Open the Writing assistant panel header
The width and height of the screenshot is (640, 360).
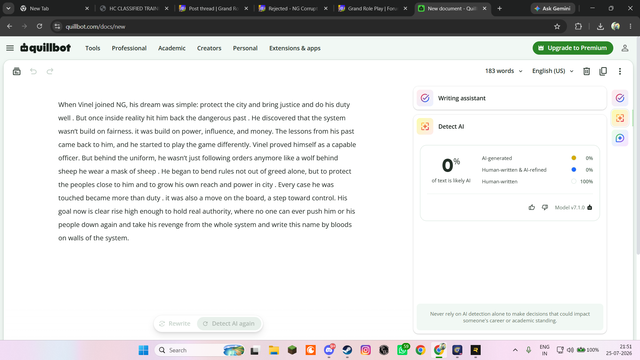pyautogui.click(x=510, y=98)
